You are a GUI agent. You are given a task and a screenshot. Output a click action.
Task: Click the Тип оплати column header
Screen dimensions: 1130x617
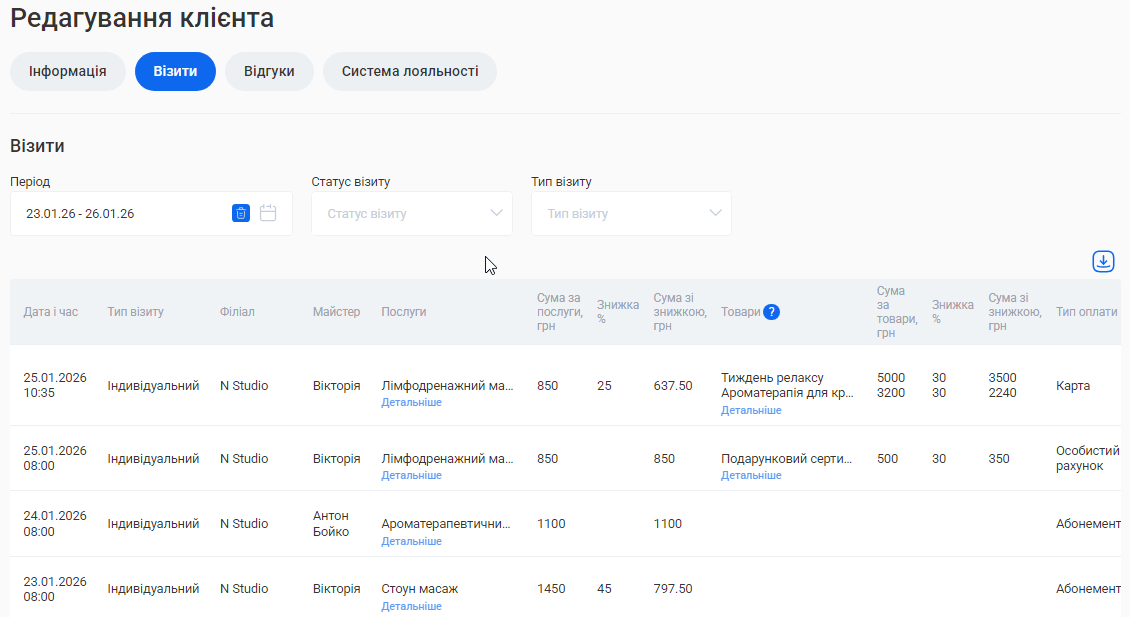[1086, 312]
